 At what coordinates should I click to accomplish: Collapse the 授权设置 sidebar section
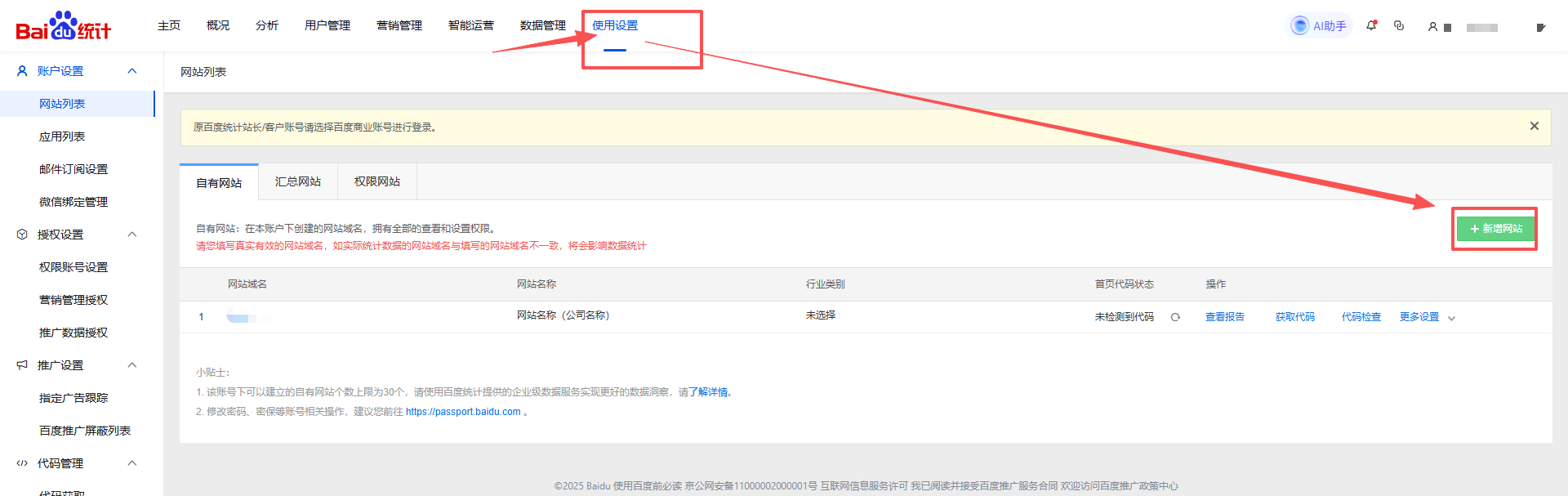pos(132,235)
